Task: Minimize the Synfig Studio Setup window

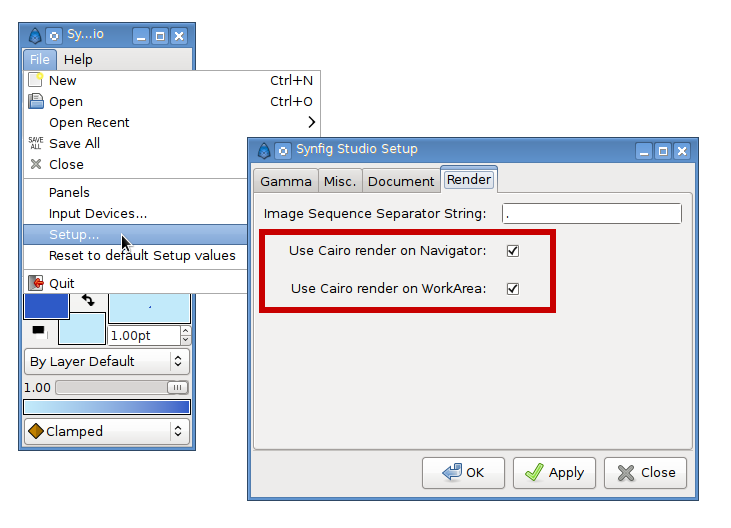Action: click(x=644, y=151)
